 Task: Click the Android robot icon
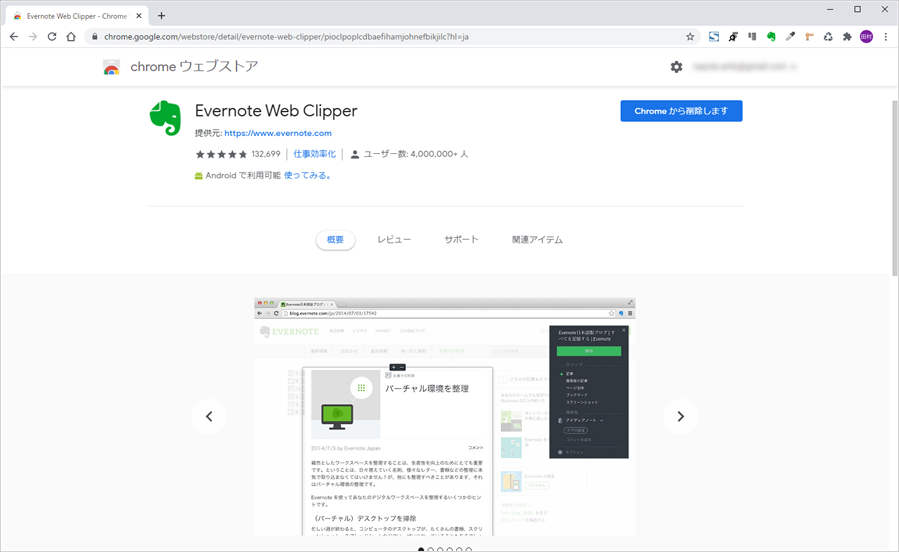[x=198, y=176]
